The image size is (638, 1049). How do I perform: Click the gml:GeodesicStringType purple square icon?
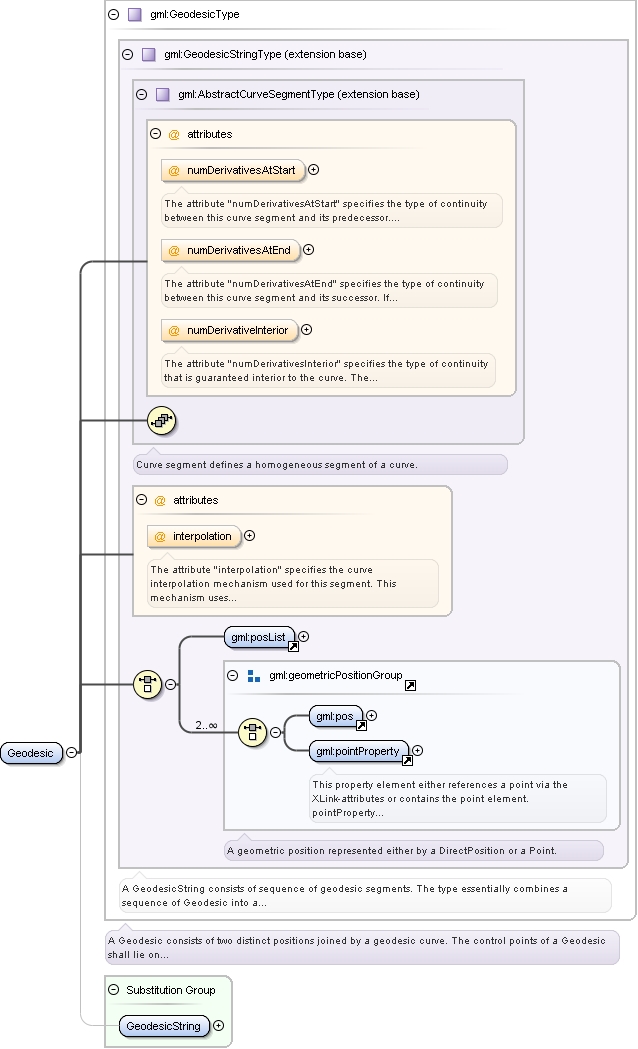148,54
